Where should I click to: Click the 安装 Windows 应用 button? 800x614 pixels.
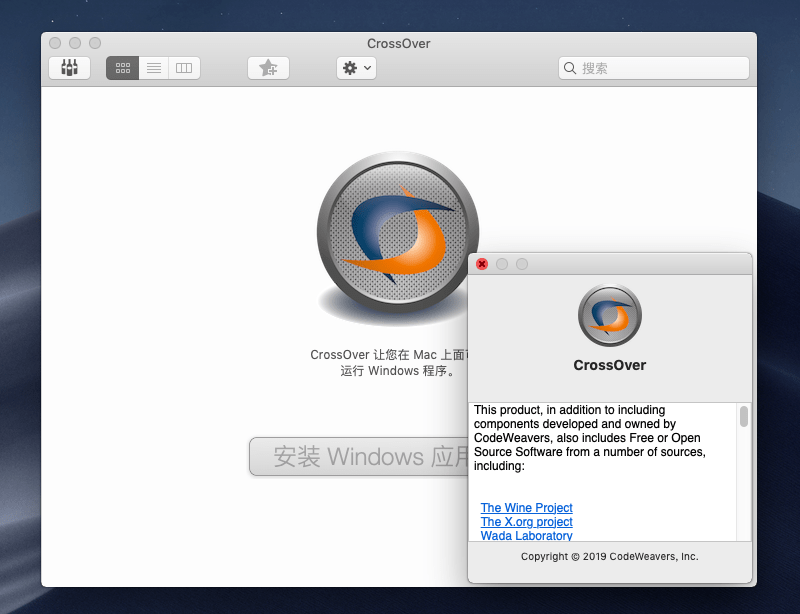pyautogui.click(x=359, y=456)
